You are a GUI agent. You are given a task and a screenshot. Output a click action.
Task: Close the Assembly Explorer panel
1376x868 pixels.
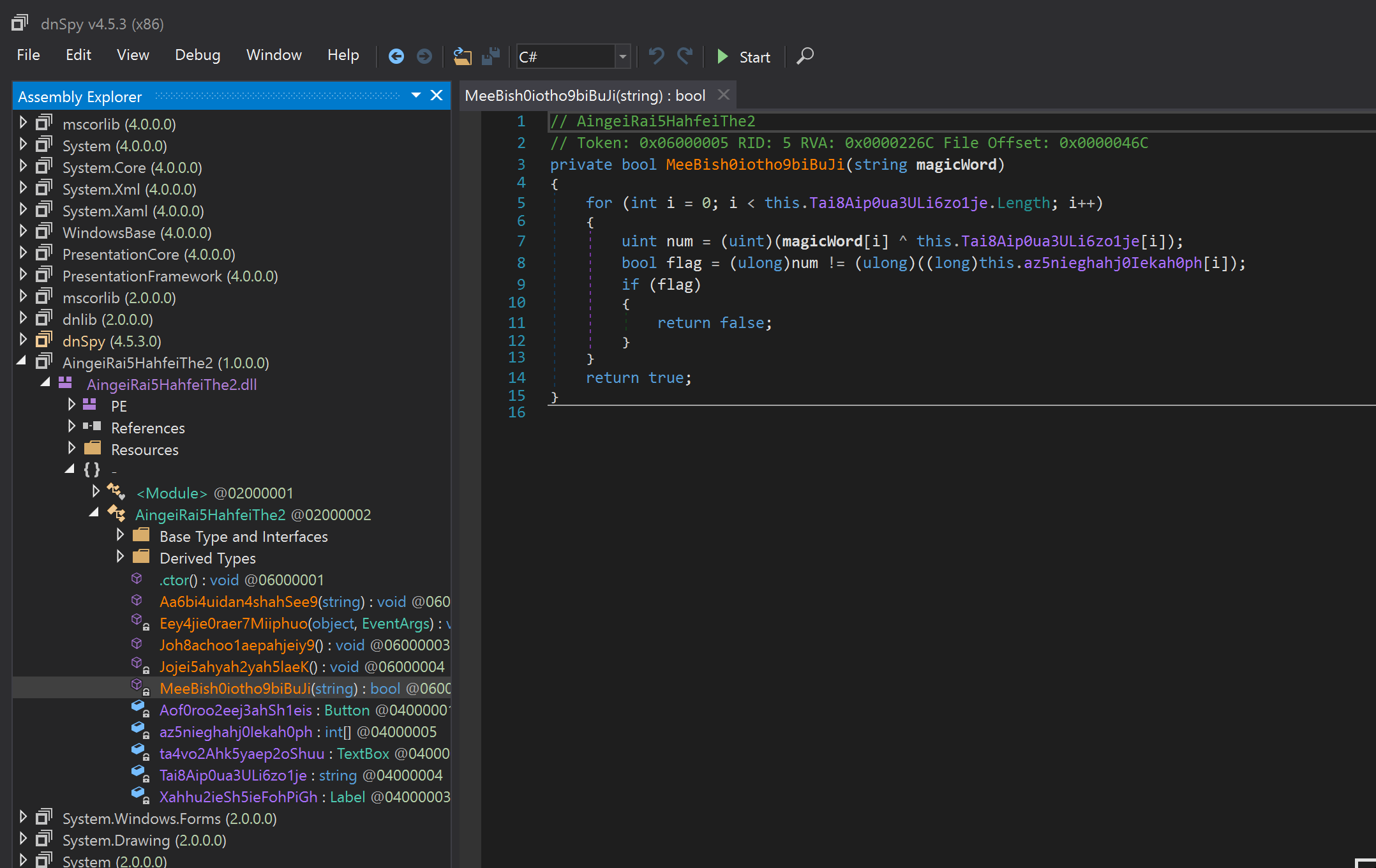click(x=437, y=96)
